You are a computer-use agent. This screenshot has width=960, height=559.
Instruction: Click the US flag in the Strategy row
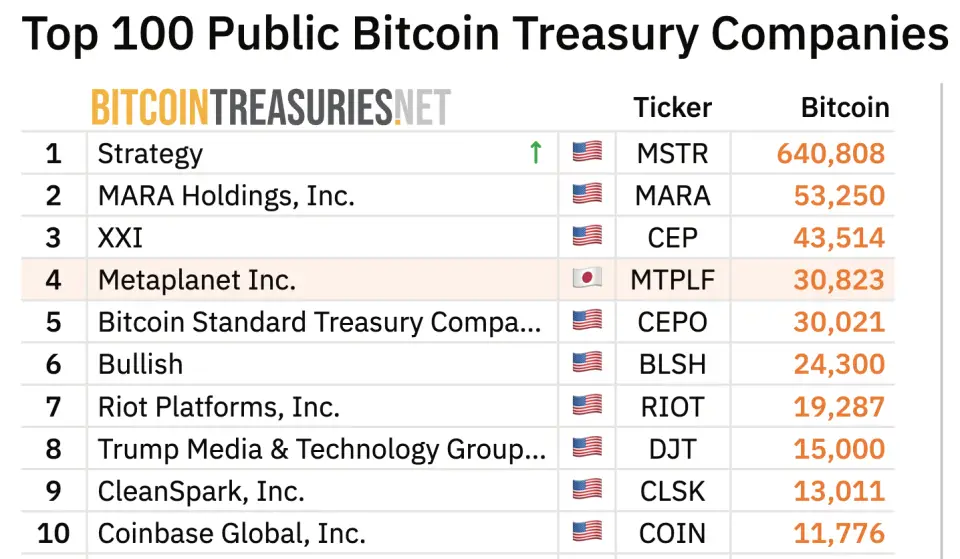pos(587,152)
